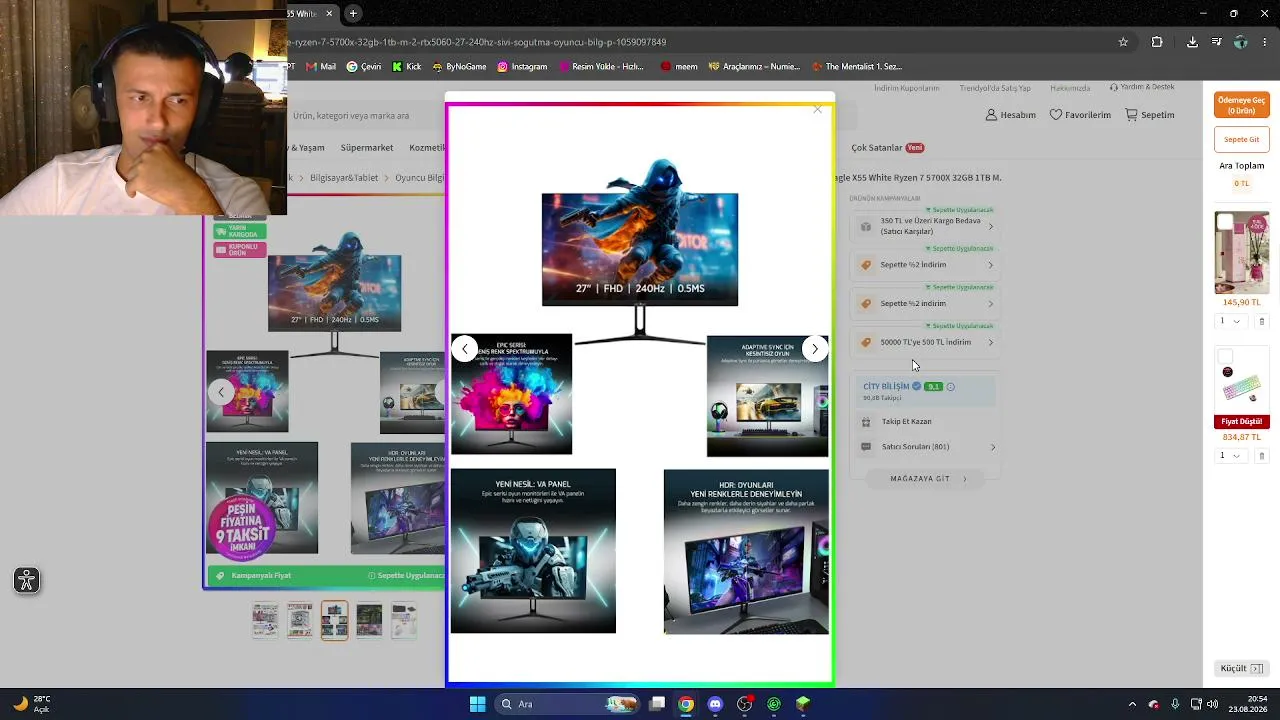Close the product image lightbox with X
The height and width of the screenshot is (720, 1280).
(817, 109)
